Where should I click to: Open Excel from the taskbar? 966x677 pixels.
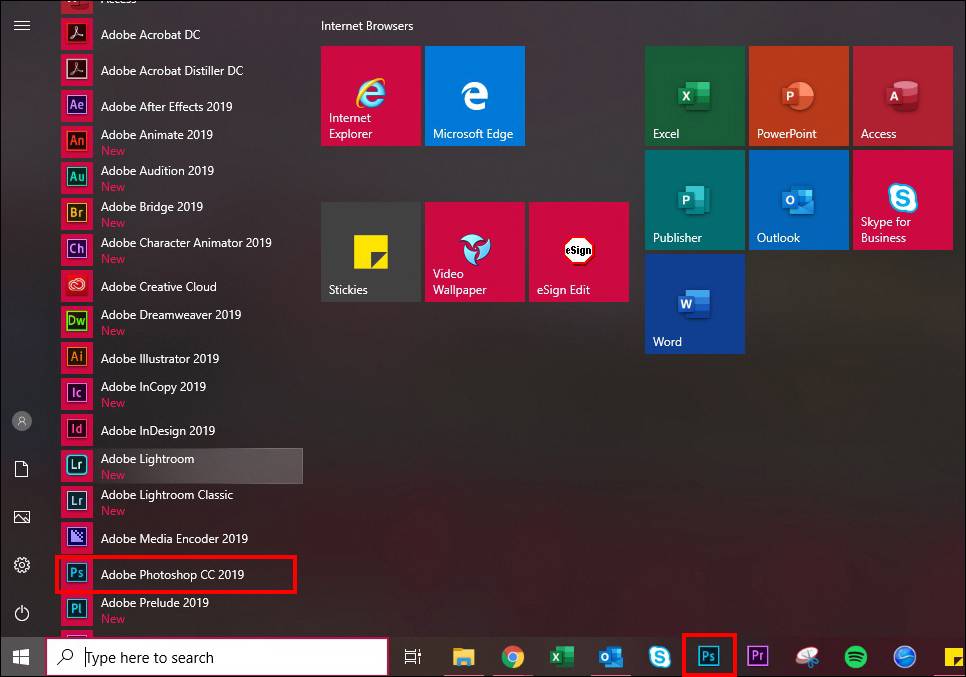562,657
